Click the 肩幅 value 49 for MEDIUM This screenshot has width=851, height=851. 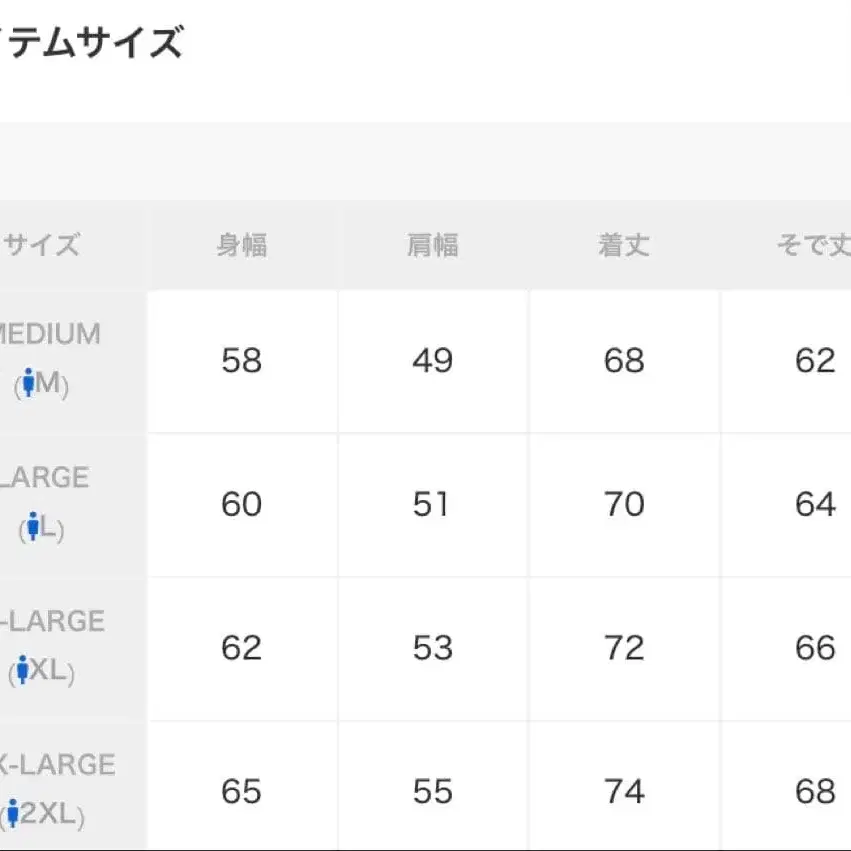coord(433,361)
